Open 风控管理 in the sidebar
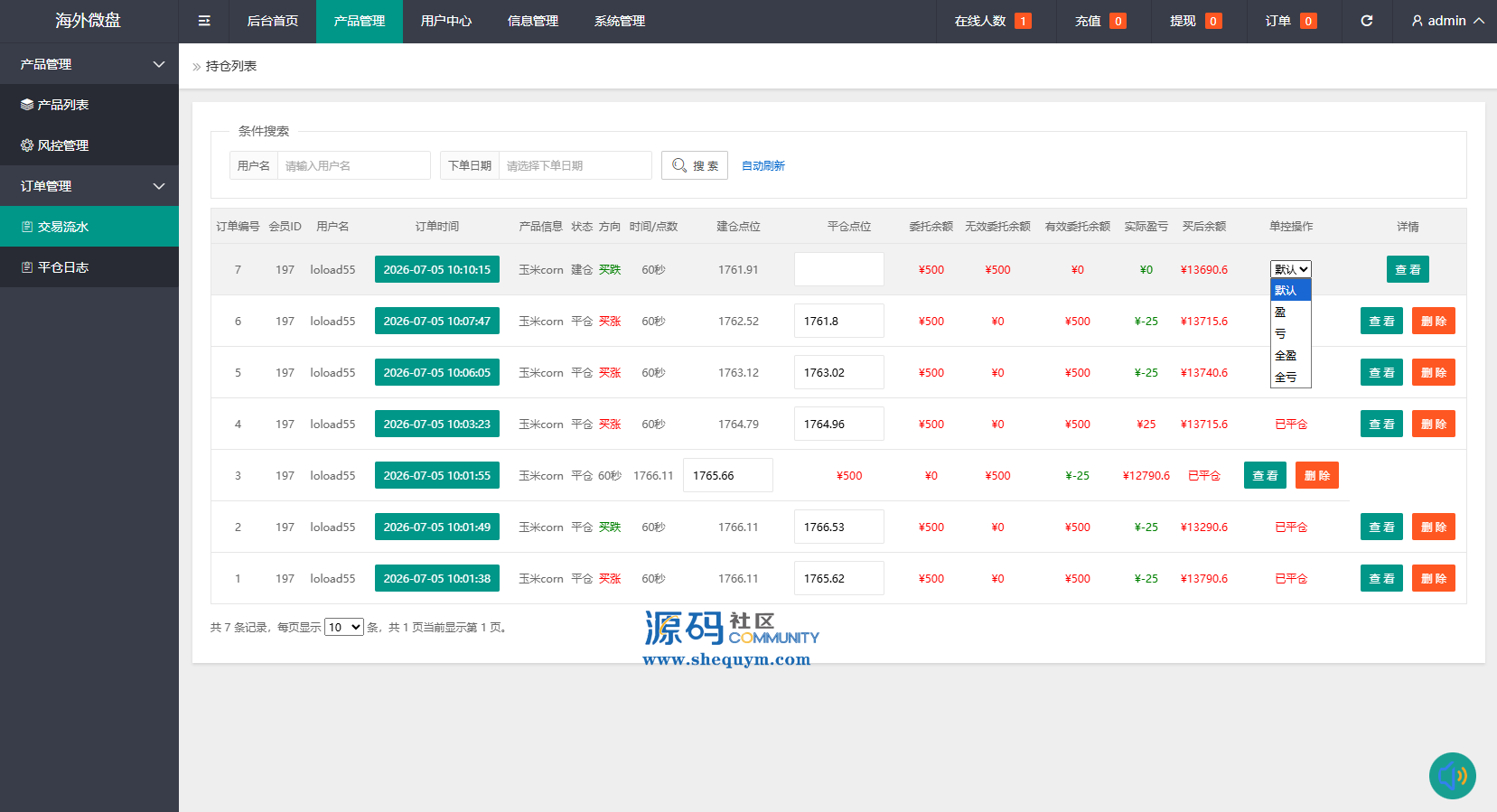The image size is (1497, 812). pyautogui.click(x=89, y=145)
